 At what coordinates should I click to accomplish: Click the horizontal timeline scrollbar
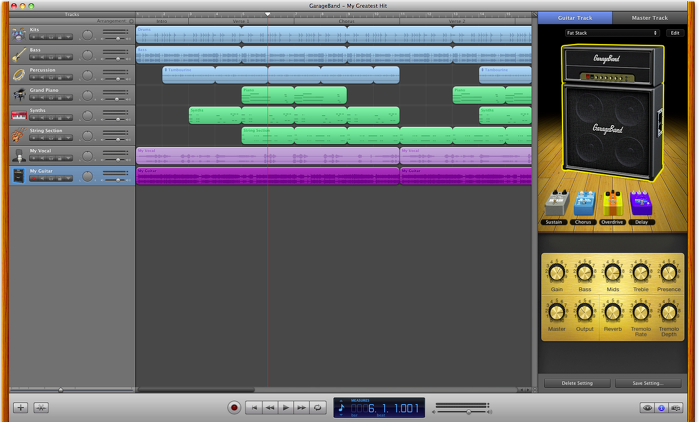[x=196, y=390]
